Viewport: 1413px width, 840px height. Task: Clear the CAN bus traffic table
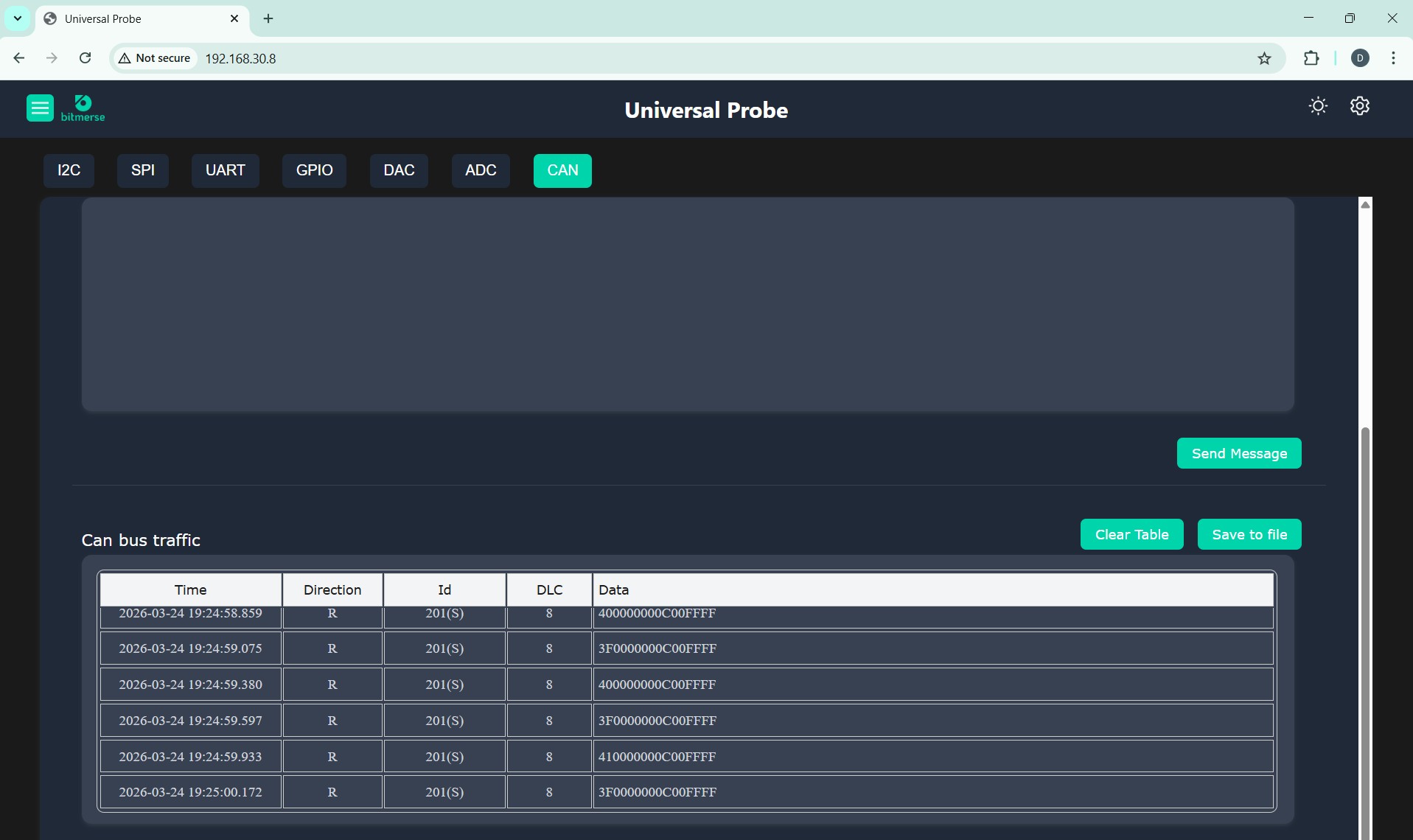tap(1131, 534)
